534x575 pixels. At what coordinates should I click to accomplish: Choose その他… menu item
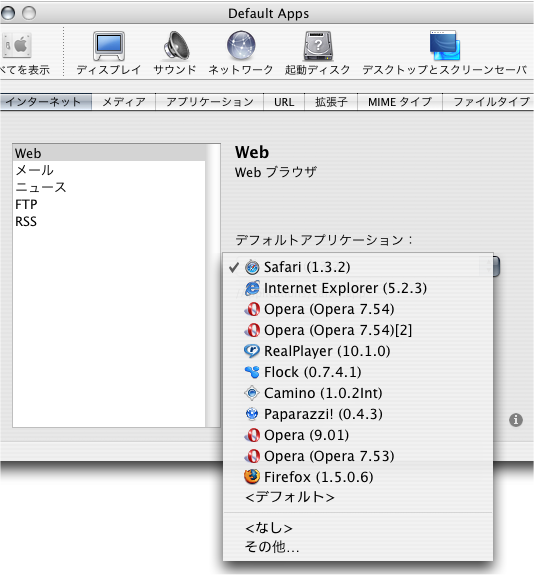coord(358,547)
